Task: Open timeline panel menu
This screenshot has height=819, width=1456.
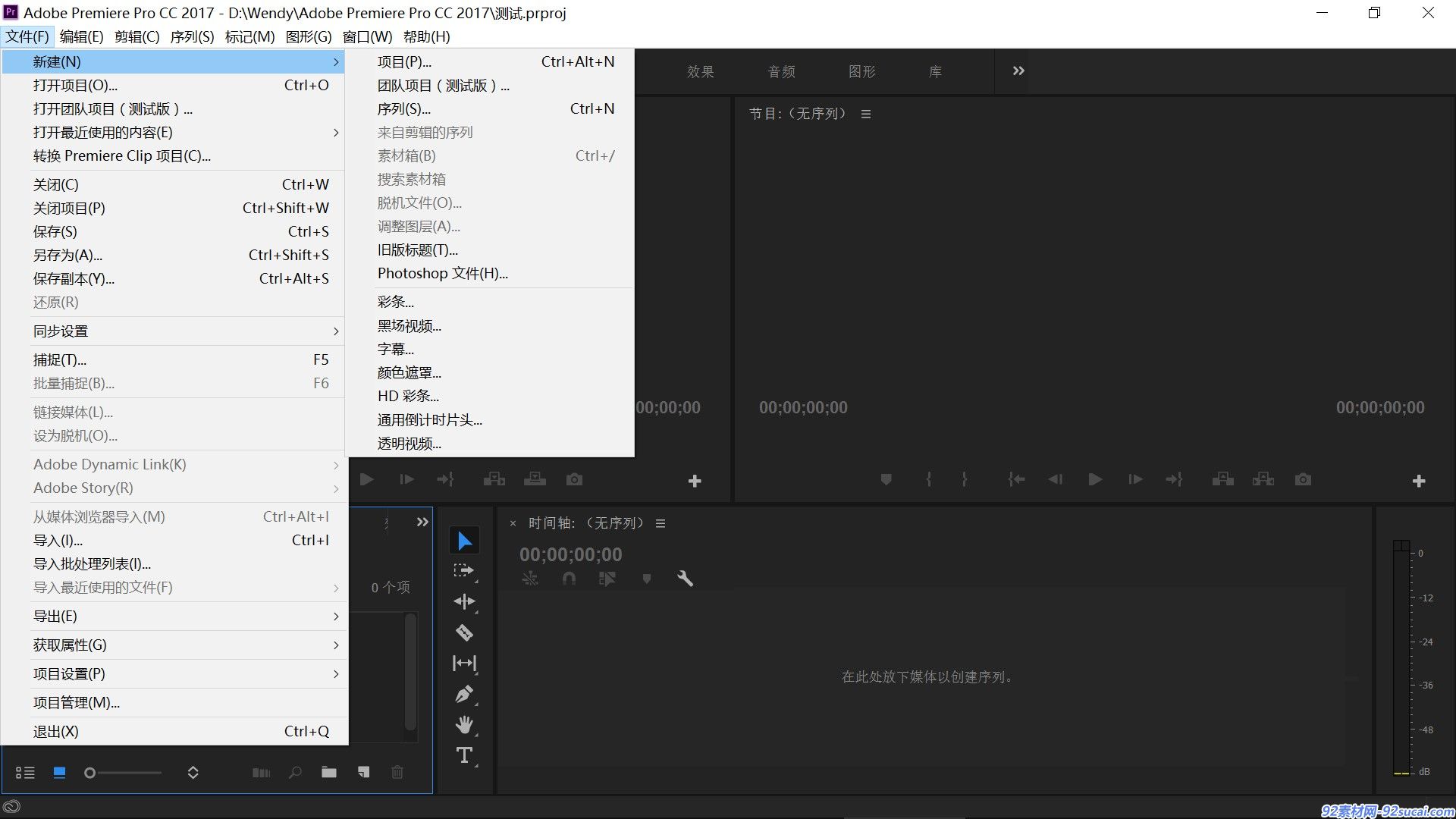Action: 661,523
